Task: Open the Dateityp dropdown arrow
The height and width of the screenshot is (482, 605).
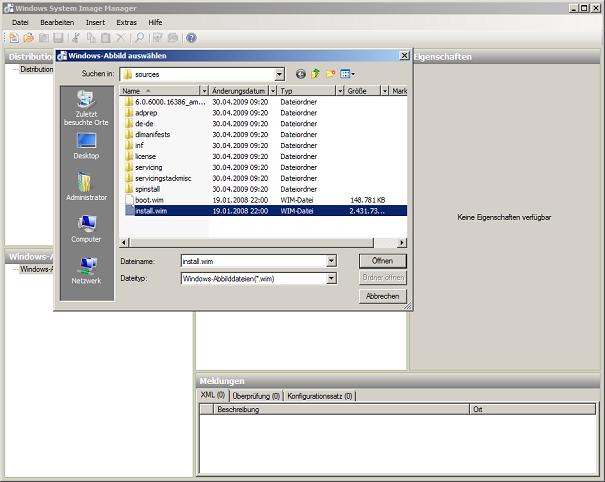Action: click(331, 278)
